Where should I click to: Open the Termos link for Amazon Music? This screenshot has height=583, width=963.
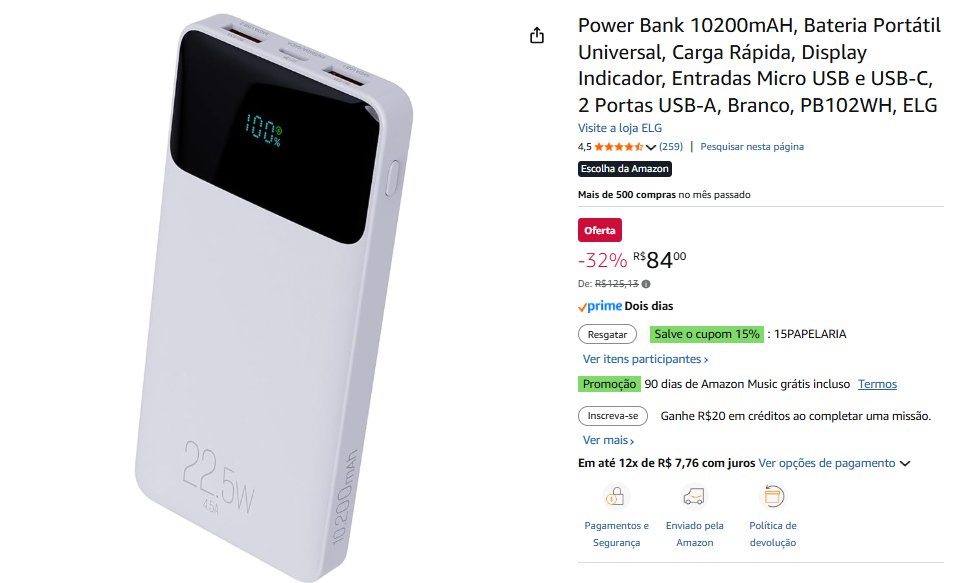[877, 384]
